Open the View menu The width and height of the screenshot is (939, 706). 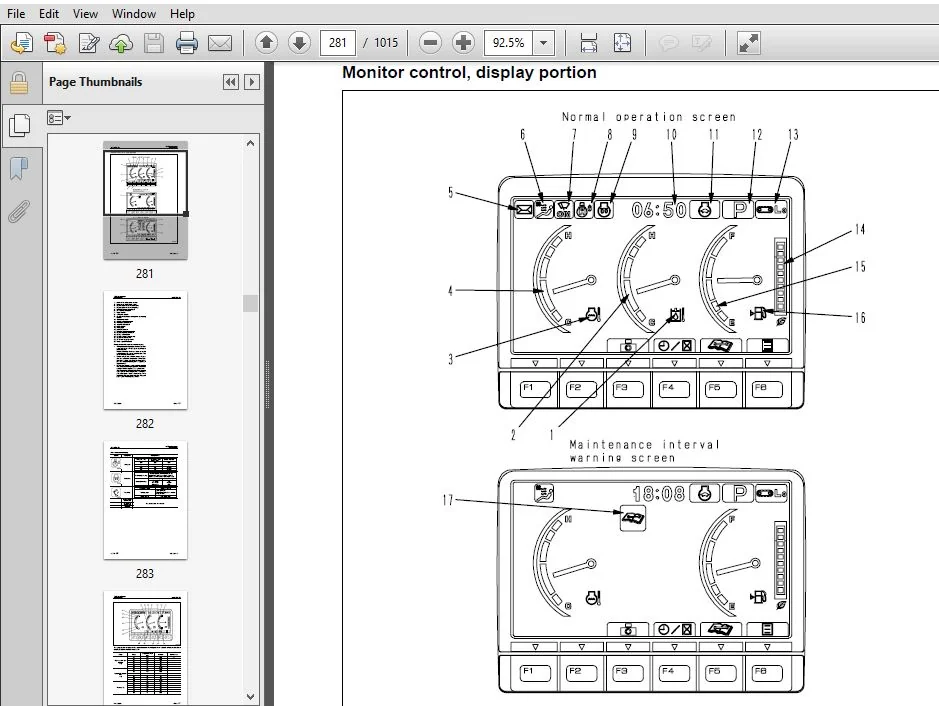point(85,13)
